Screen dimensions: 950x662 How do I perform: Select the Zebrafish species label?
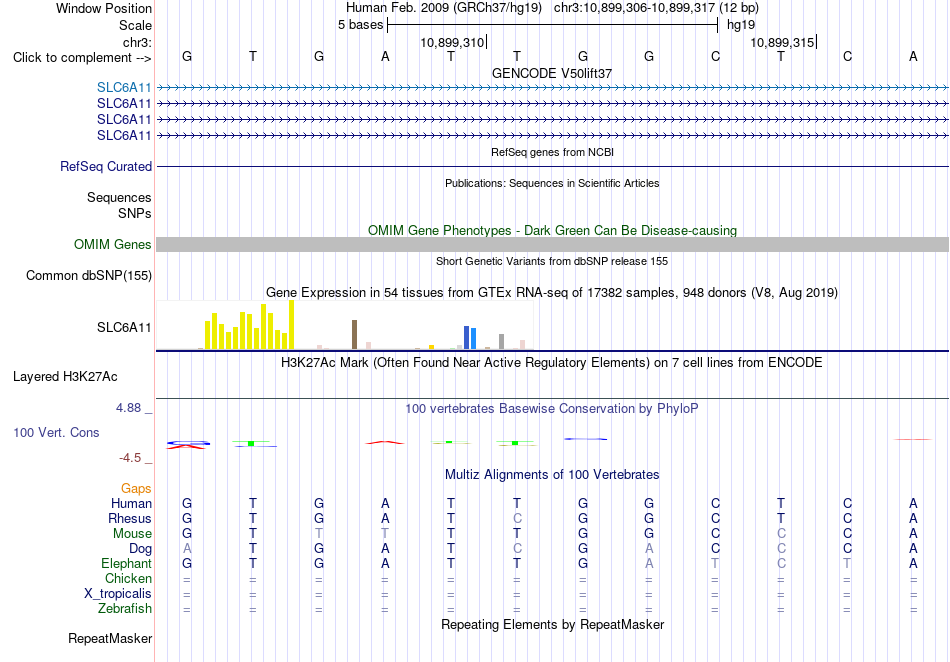point(125,608)
